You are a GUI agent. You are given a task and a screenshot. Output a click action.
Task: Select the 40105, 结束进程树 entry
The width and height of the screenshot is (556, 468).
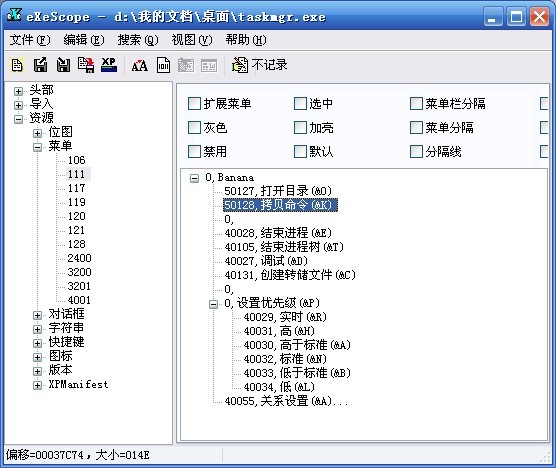click(x=284, y=247)
